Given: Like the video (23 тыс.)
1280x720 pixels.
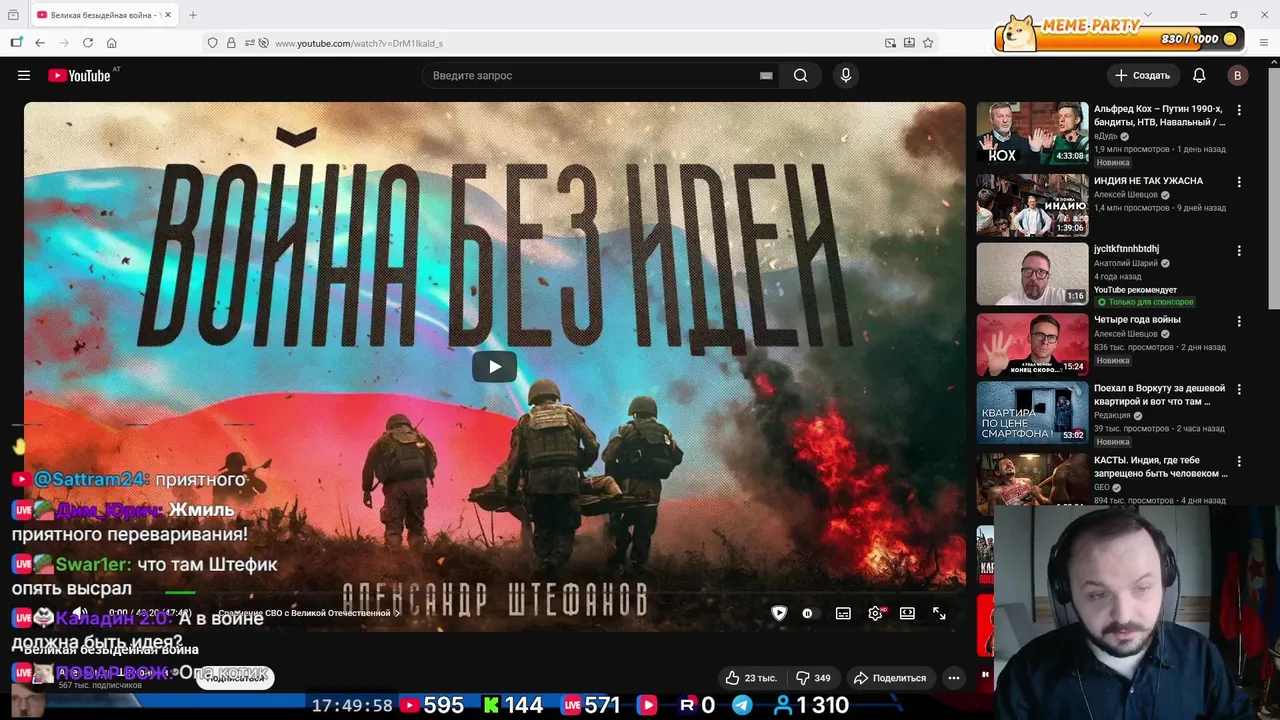Looking at the screenshot, I should (x=751, y=678).
